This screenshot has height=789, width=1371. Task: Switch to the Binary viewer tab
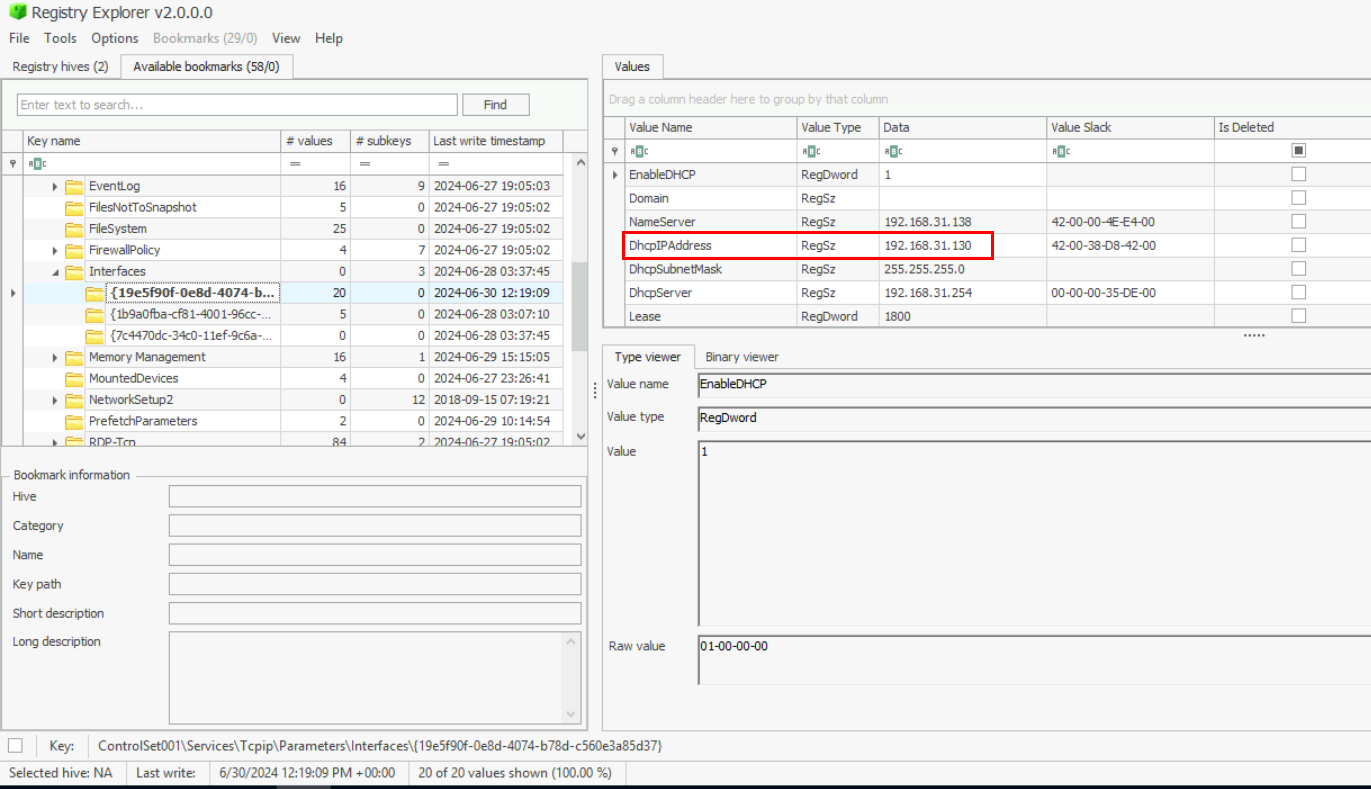click(741, 357)
